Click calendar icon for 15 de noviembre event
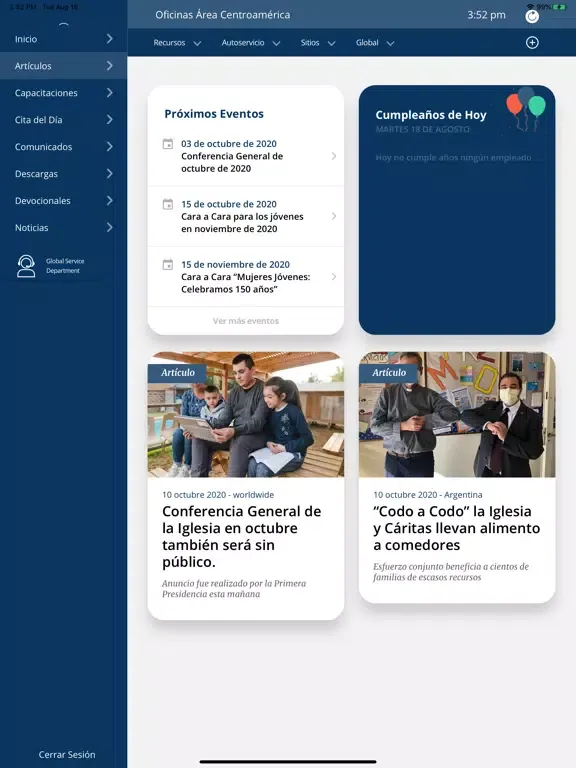The height and width of the screenshot is (768, 576). click(168, 264)
